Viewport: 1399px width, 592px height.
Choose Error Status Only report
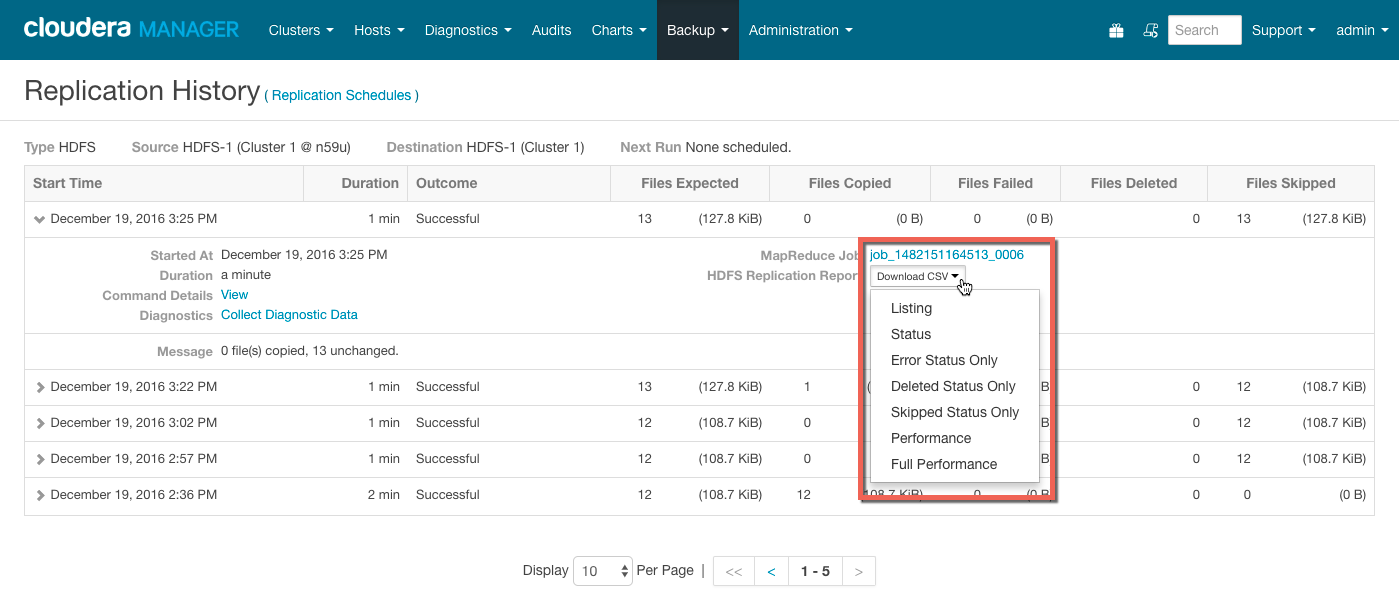pyautogui.click(x=944, y=360)
